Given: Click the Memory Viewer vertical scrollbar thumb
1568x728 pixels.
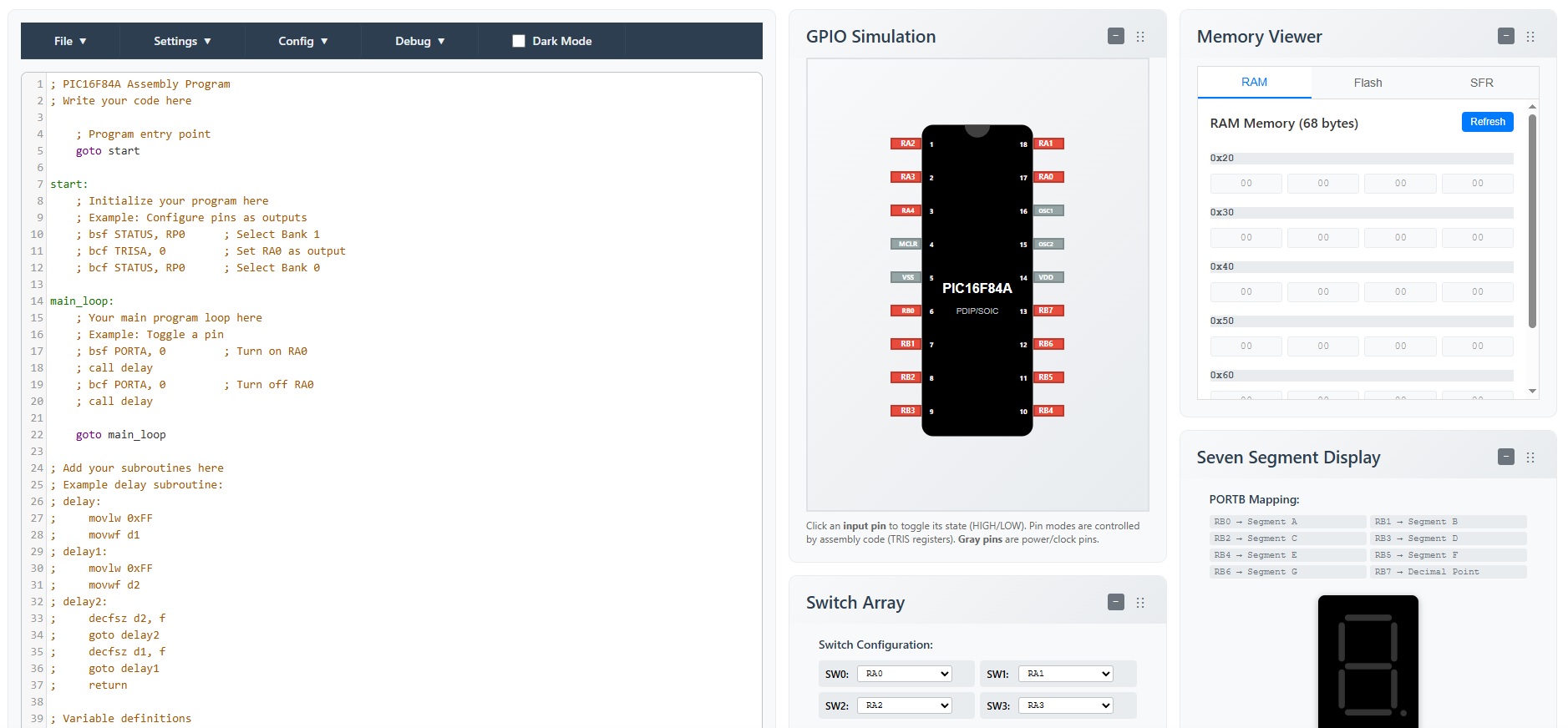Looking at the screenshot, I should pyautogui.click(x=1532, y=221).
